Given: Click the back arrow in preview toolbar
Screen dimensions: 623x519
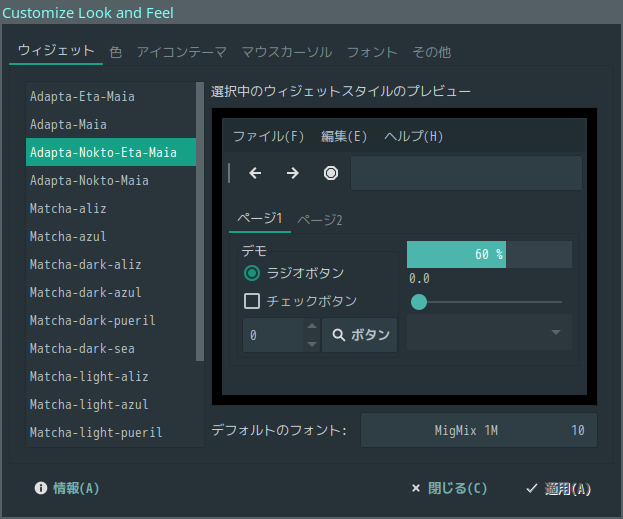Looking at the screenshot, I should coord(255,173).
